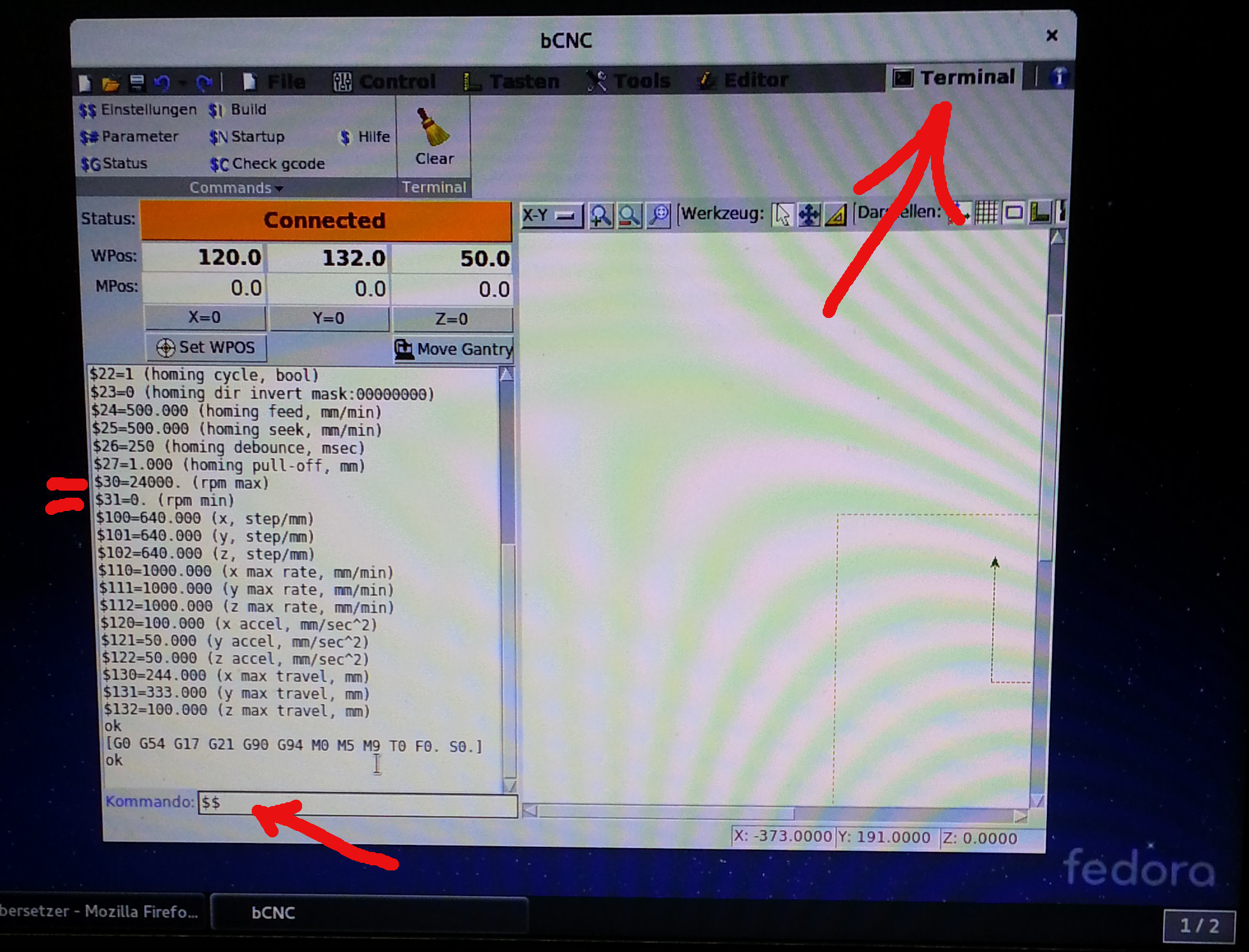The height and width of the screenshot is (952, 1249).
Task: Fit the view to screen
Action: click(x=658, y=215)
